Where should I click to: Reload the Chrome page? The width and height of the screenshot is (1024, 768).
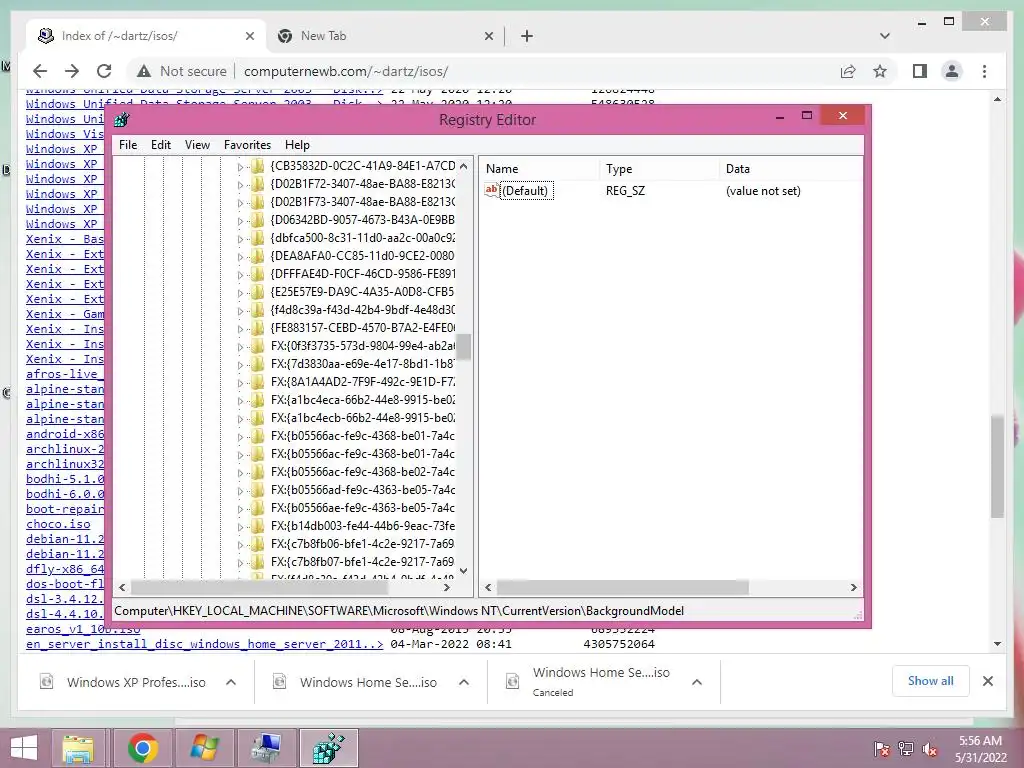point(104,71)
